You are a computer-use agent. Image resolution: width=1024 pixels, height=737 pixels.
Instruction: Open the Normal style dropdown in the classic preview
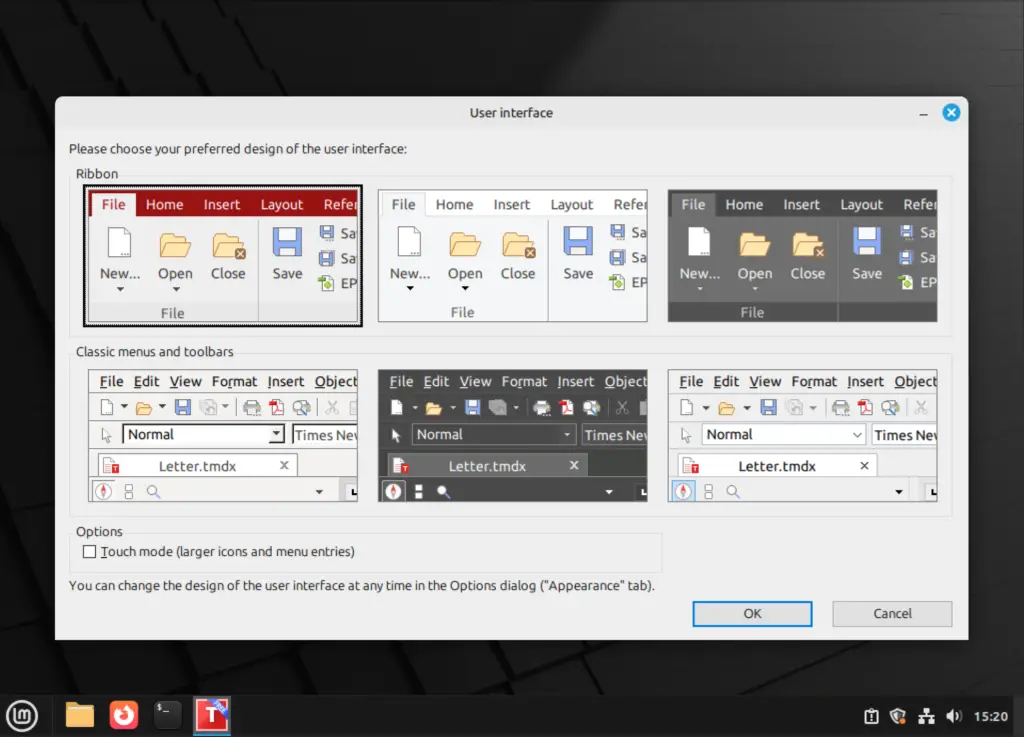(279, 434)
